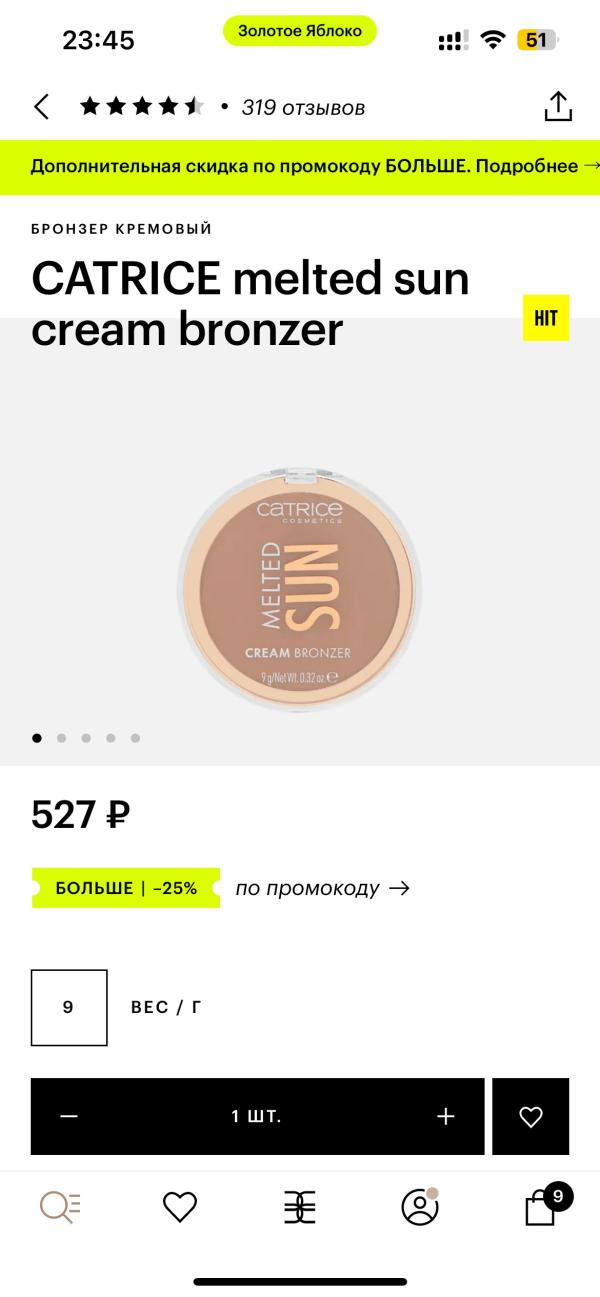Tap the по промокоду arrow link
Image resolution: width=600 pixels, height=1297 pixels.
(323, 888)
